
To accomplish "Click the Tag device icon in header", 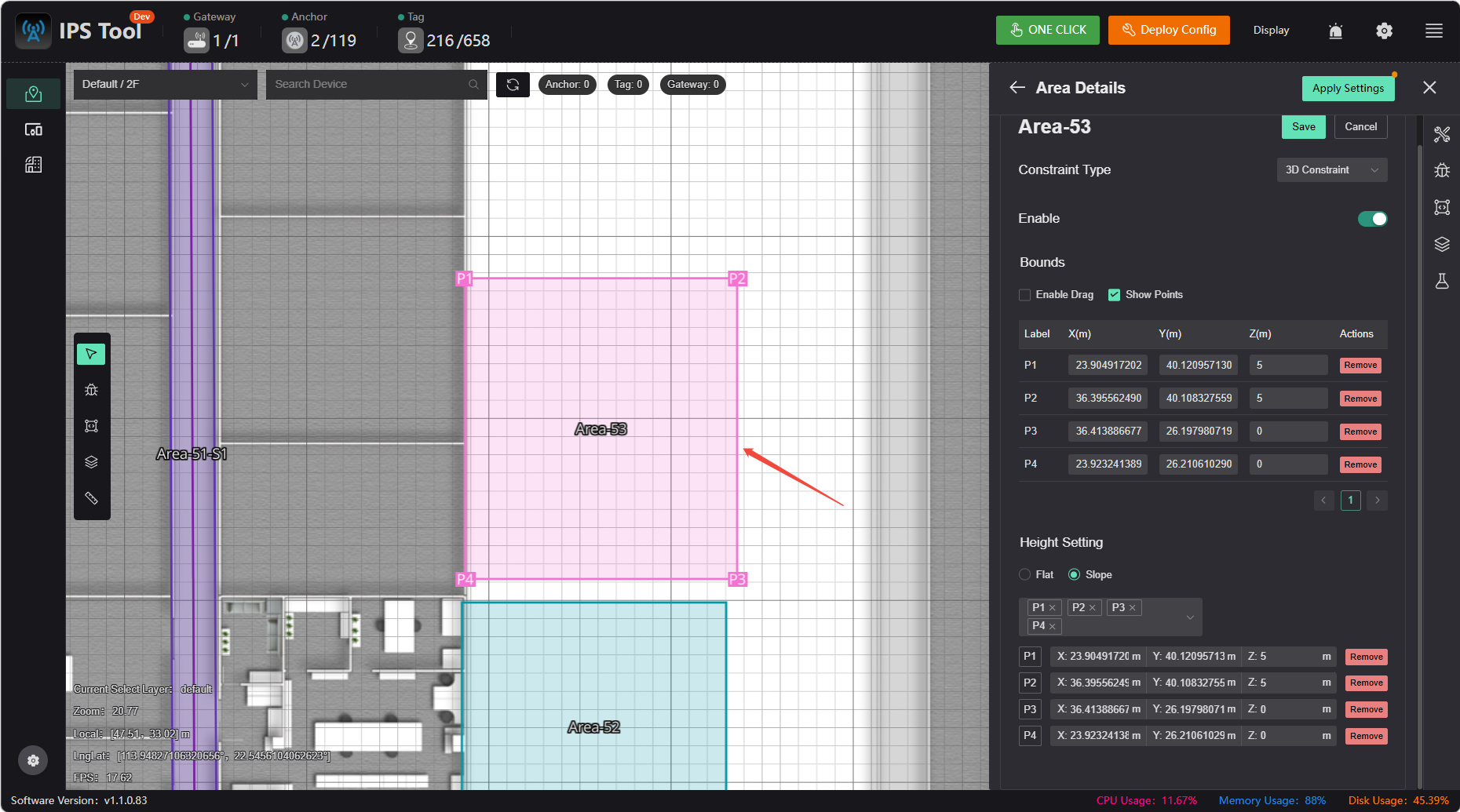I will (x=411, y=40).
